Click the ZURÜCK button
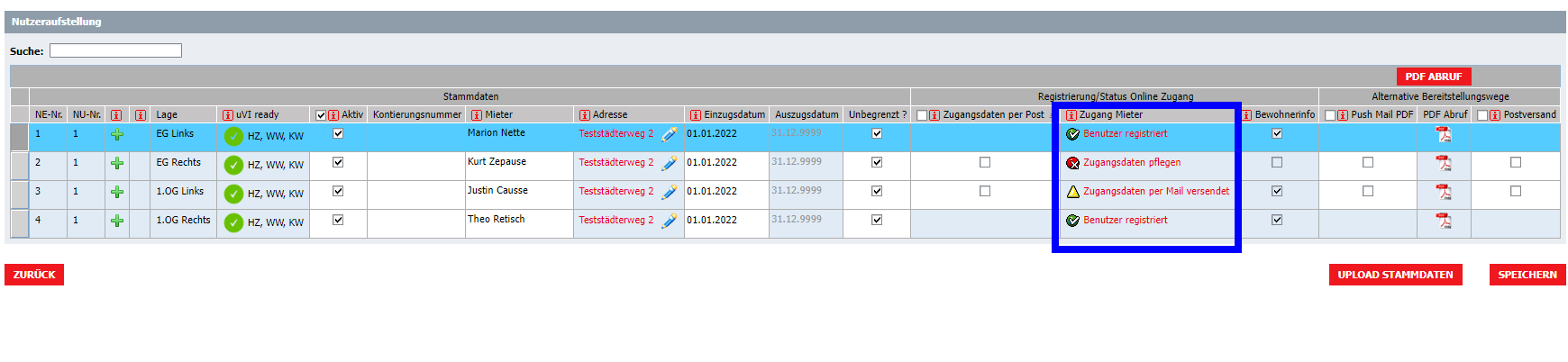The height and width of the screenshot is (362, 1568). (x=34, y=275)
